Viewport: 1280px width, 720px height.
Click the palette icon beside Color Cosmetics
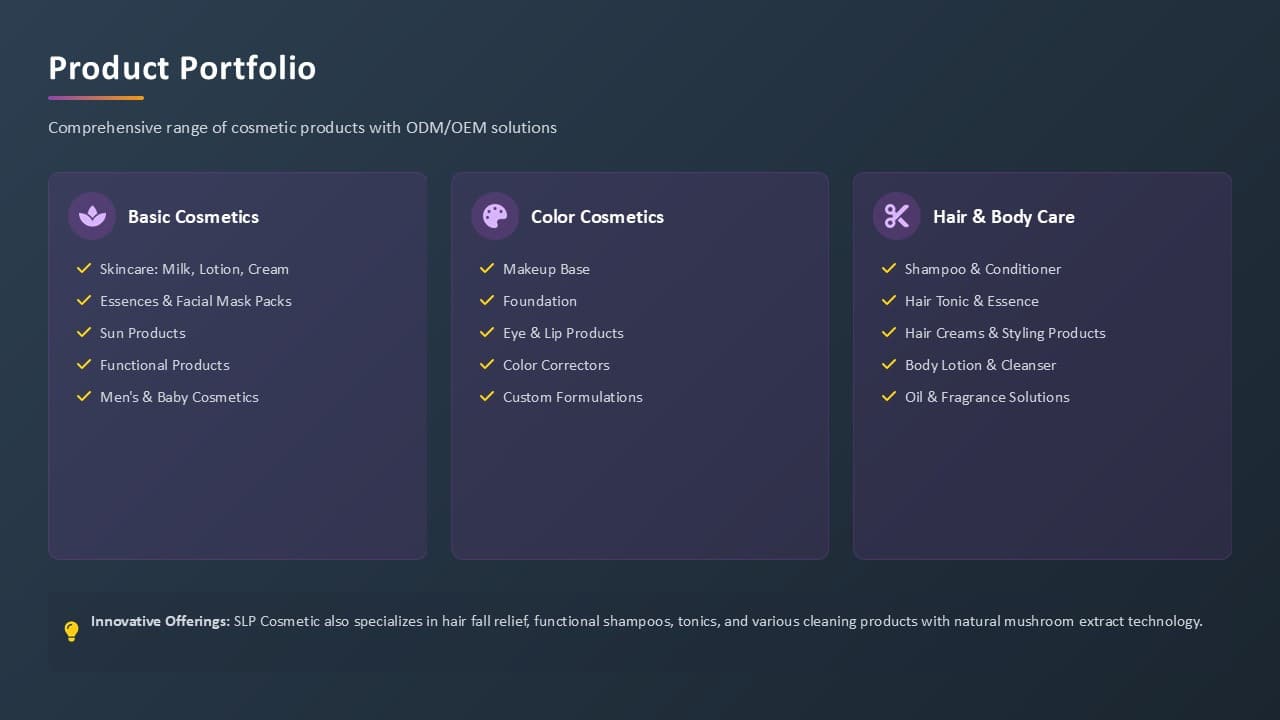point(495,216)
